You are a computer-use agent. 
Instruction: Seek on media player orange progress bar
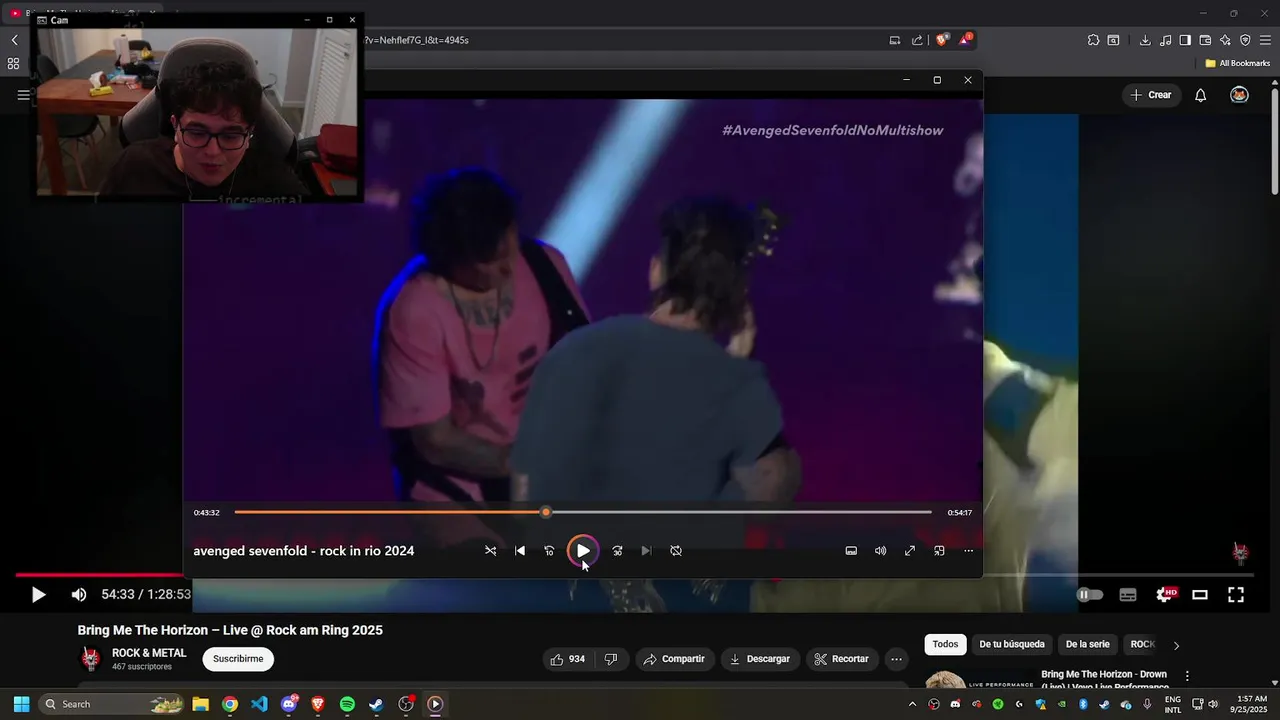point(583,512)
